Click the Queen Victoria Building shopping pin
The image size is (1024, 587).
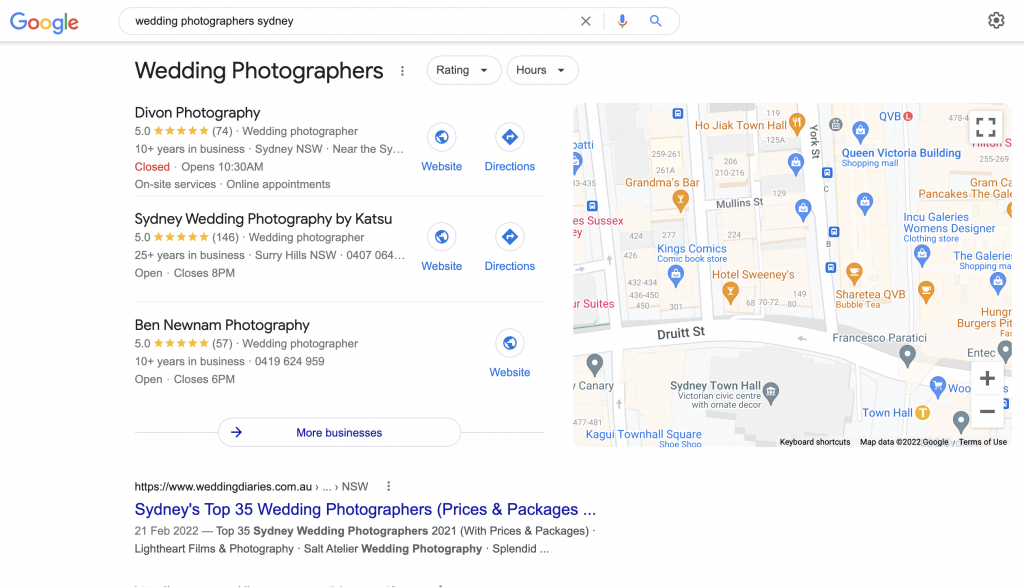point(861,131)
